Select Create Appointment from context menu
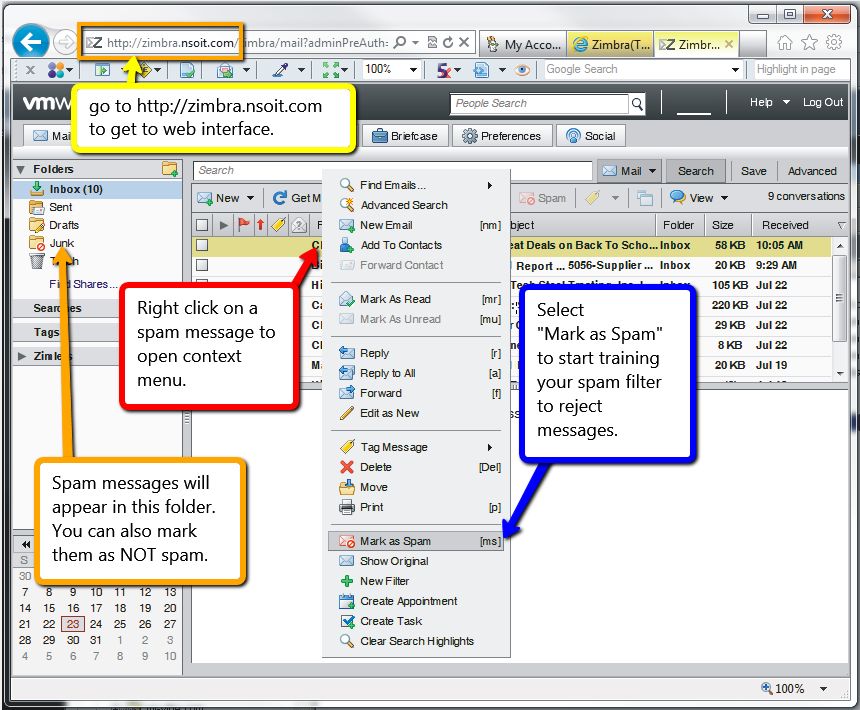This screenshot has height=710, width=860. (x=416, y=601)
